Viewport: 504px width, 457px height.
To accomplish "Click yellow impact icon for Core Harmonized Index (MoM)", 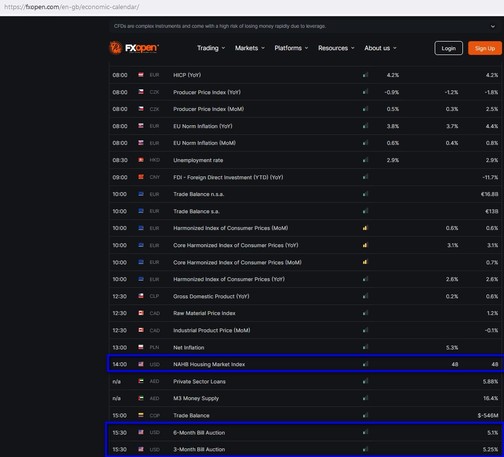I will [x=365, y=262].
